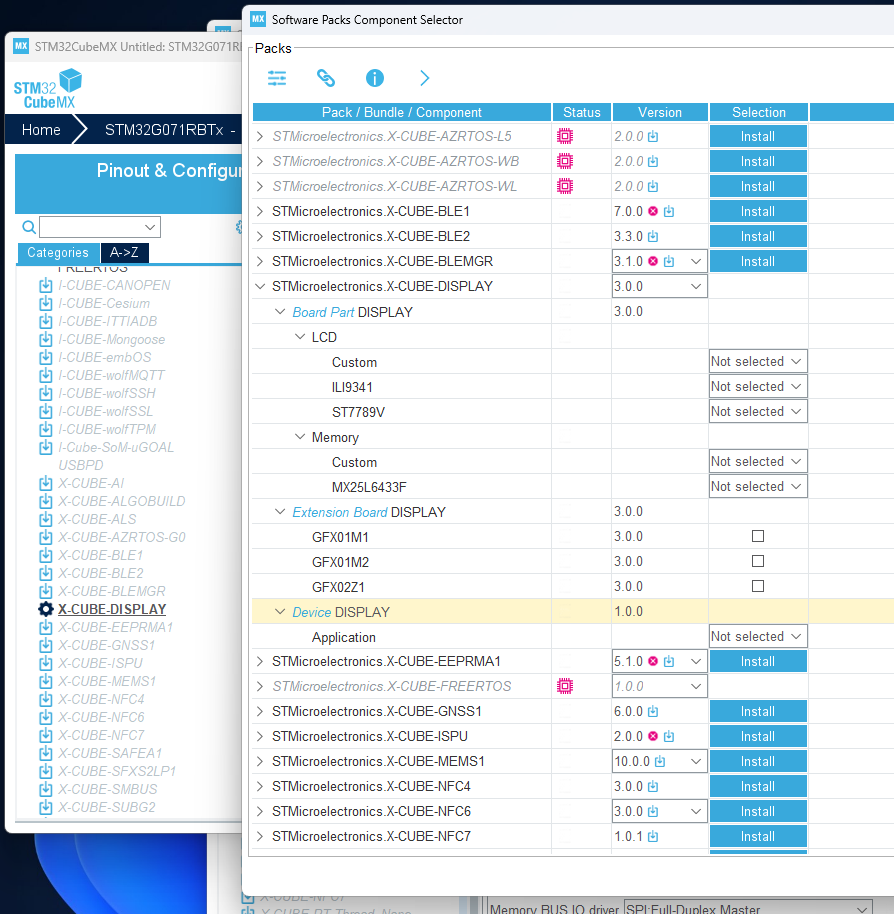
Task: Click the STM32CubeMX logo
Action: (48, 89)
